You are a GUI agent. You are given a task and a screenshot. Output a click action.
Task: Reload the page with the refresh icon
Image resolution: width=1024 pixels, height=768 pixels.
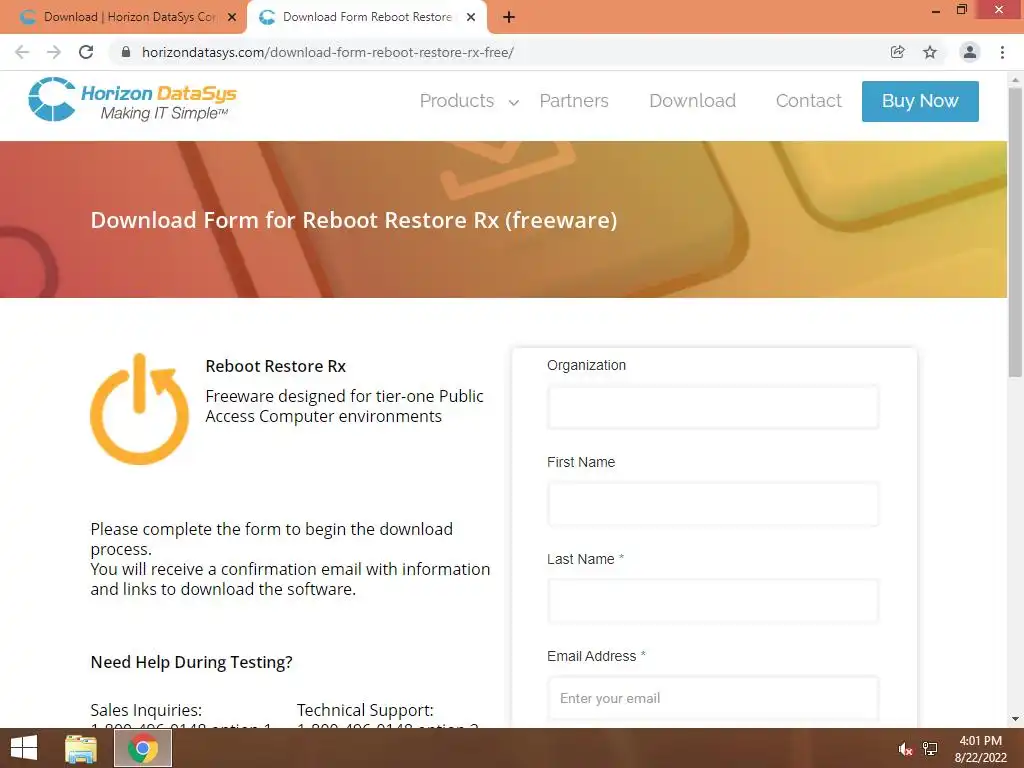(86, 52)
